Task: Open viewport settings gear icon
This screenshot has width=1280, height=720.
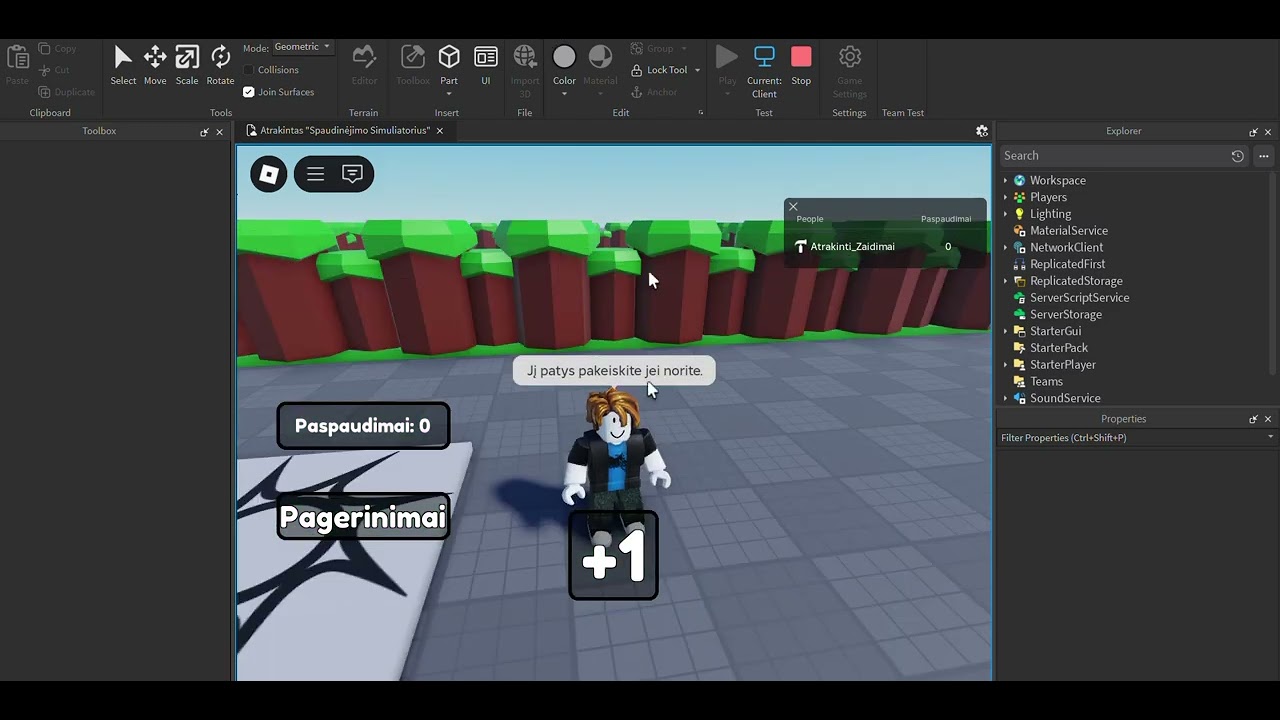Action: point(982,131)
